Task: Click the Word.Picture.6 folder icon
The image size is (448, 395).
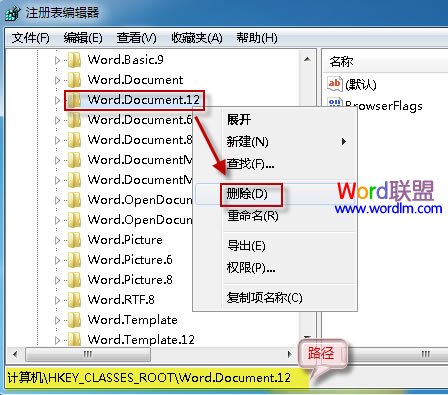Action: [x=74, y=260]
